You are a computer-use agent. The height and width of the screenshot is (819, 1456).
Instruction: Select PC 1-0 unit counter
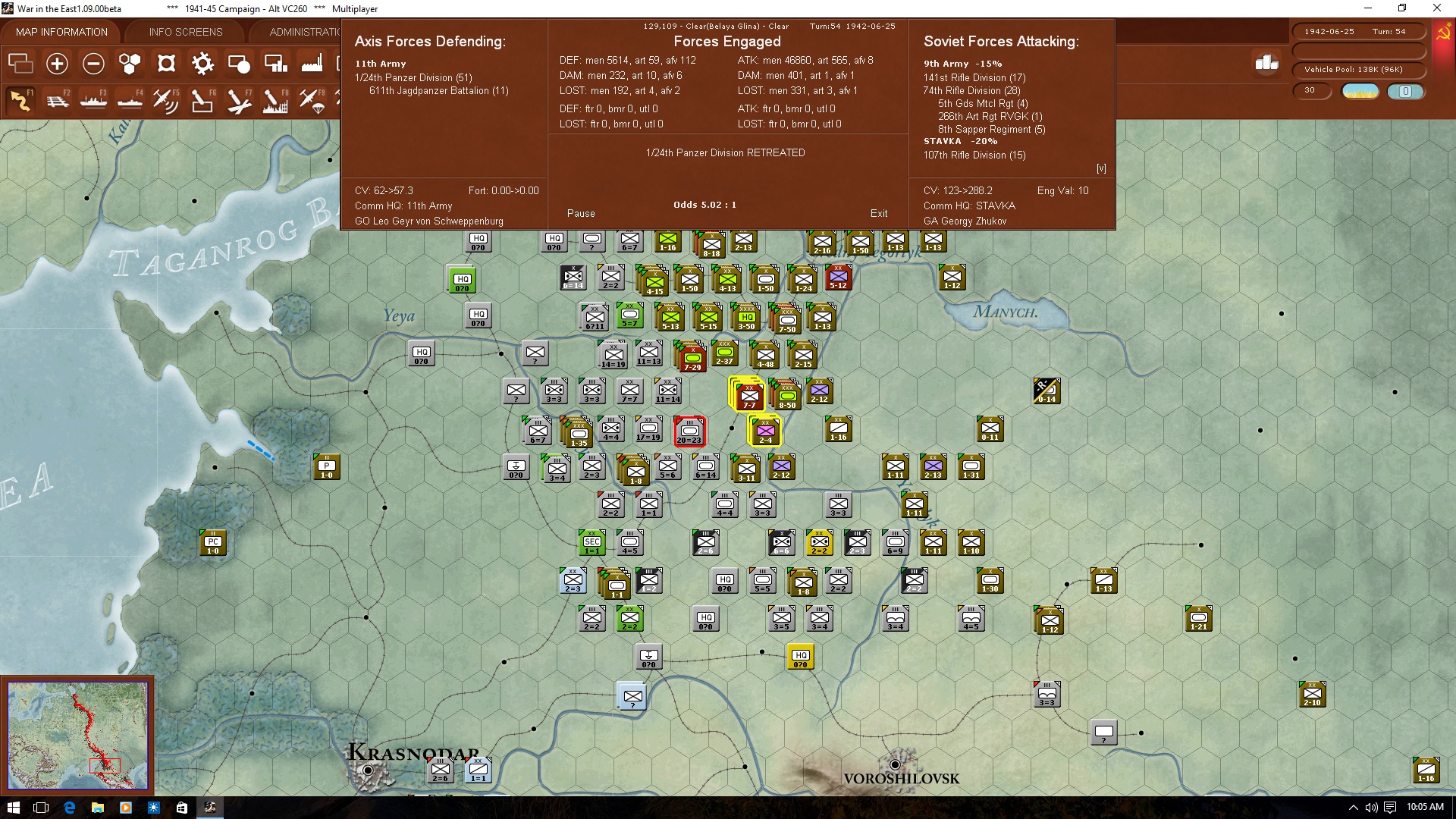(213, 543)
